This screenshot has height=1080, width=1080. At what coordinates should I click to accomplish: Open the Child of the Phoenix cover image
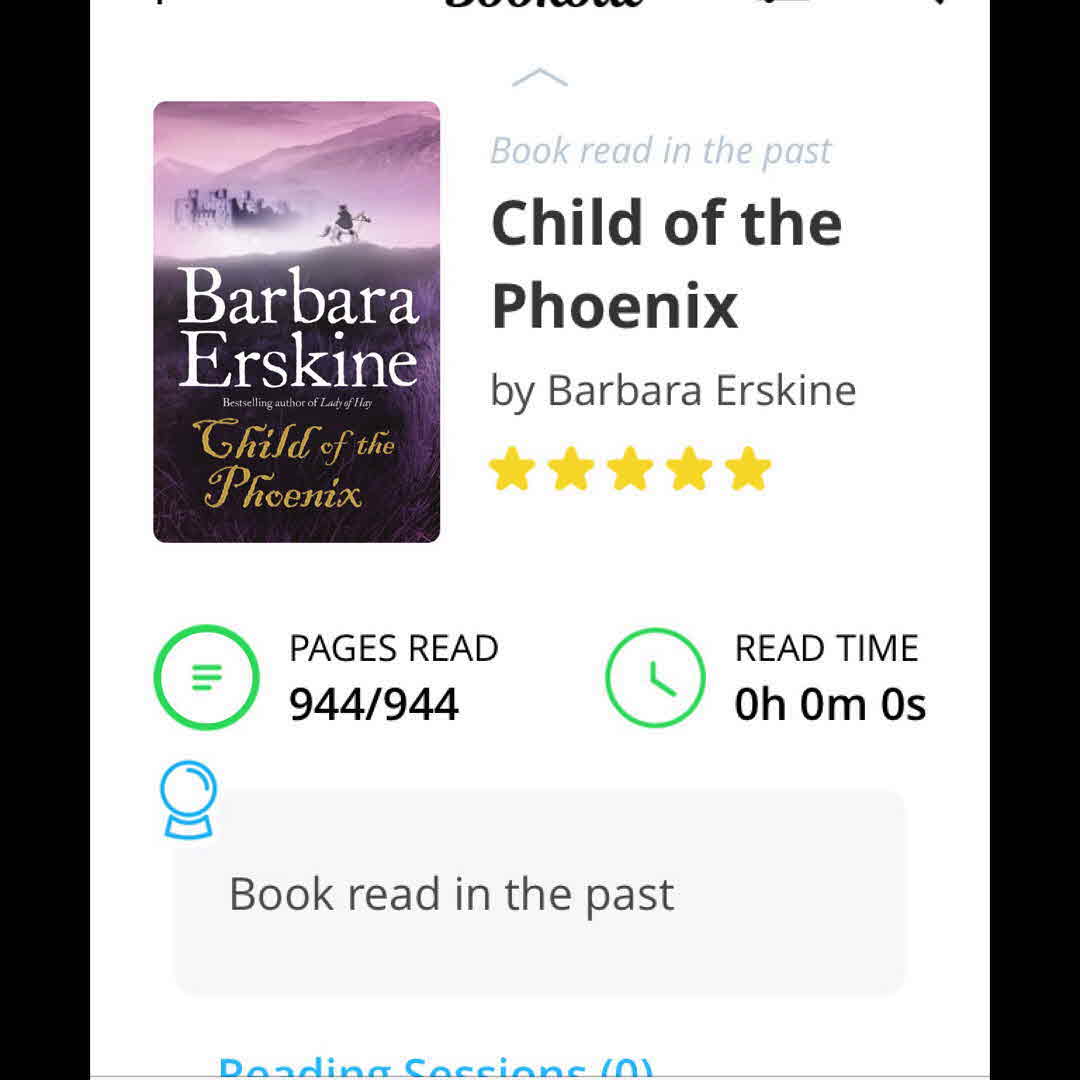pyautogui.click(x=296, y=322)
